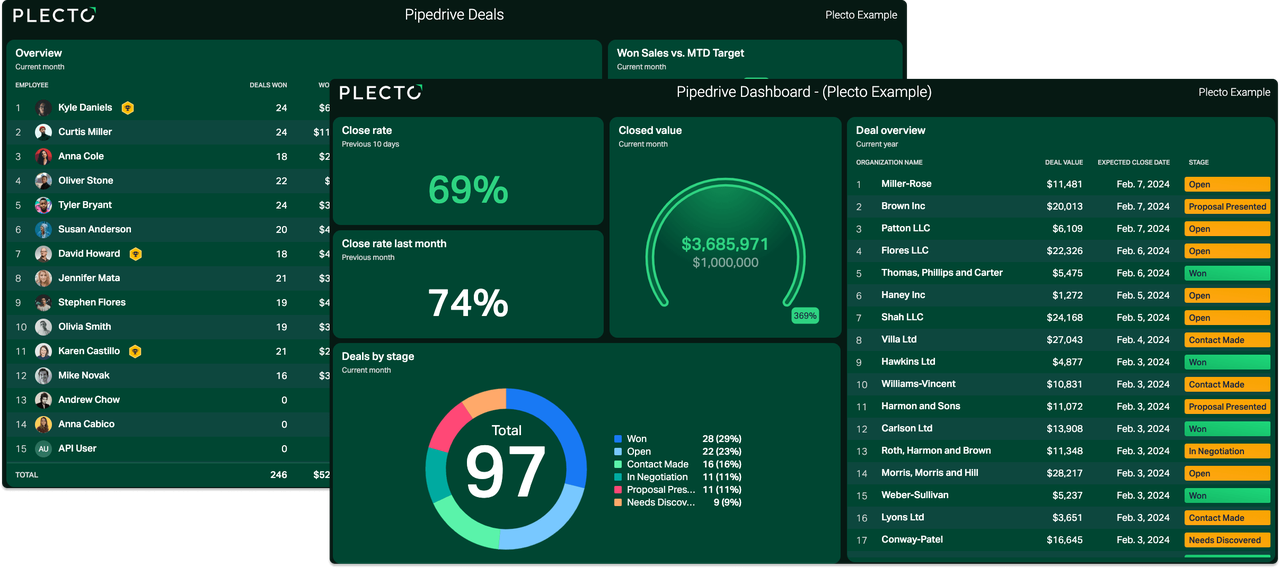
Task: Click Kyle Daniels' avatar in Overview list
Action: (43, 108)
